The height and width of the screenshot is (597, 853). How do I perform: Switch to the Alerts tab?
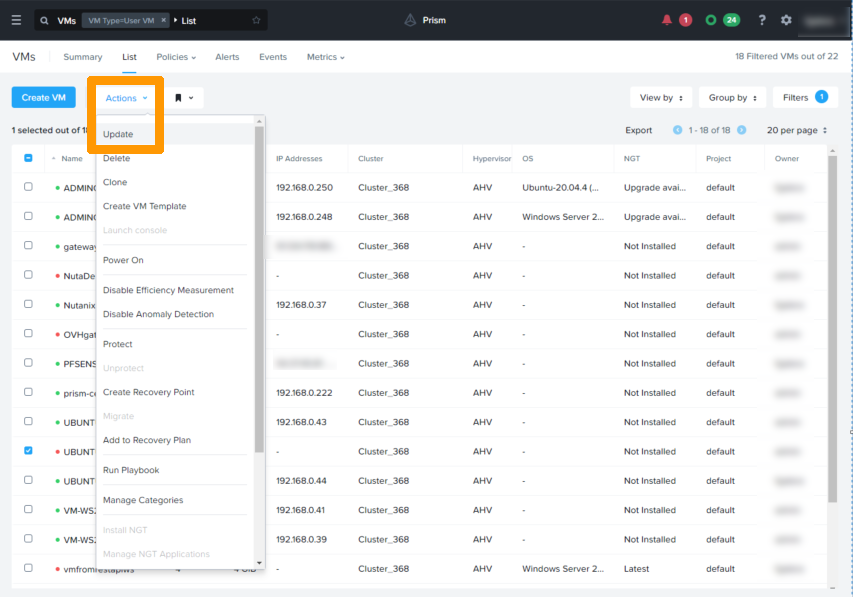pos(227,57)
